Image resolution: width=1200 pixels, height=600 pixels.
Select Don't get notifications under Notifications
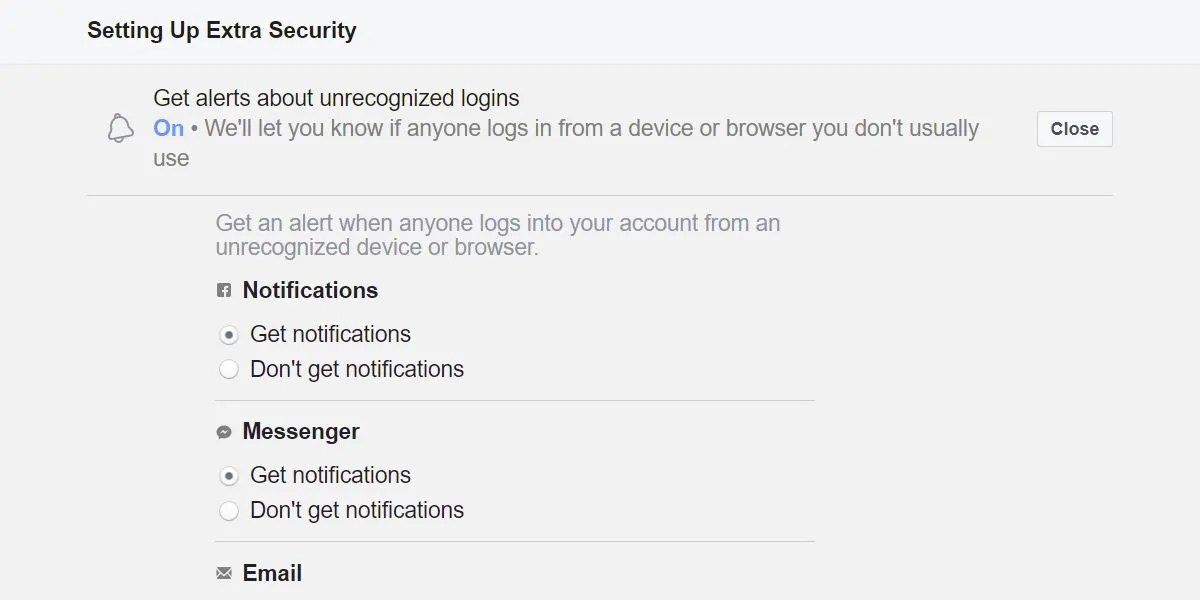(228, 369)
